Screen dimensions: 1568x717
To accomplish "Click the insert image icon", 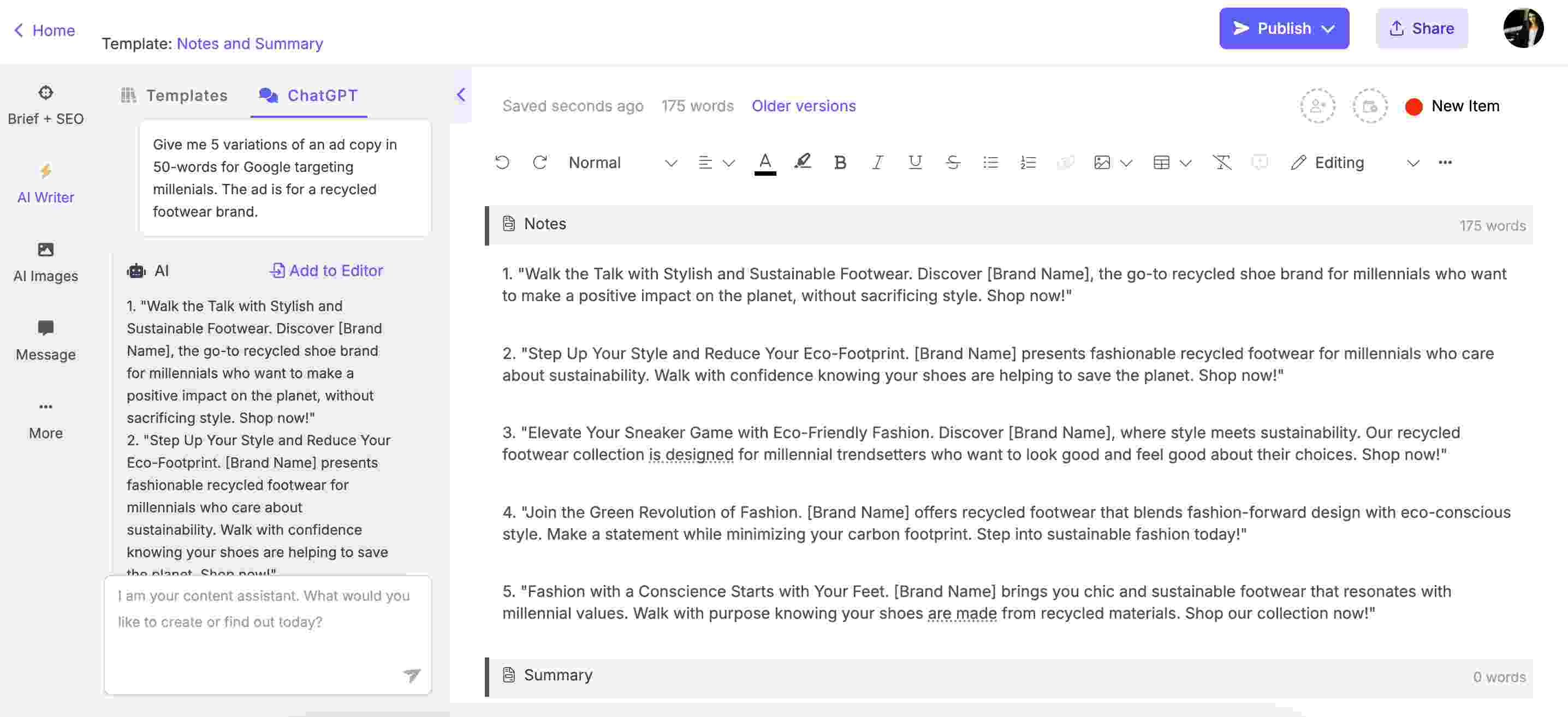I will (x=1102, y=163).
